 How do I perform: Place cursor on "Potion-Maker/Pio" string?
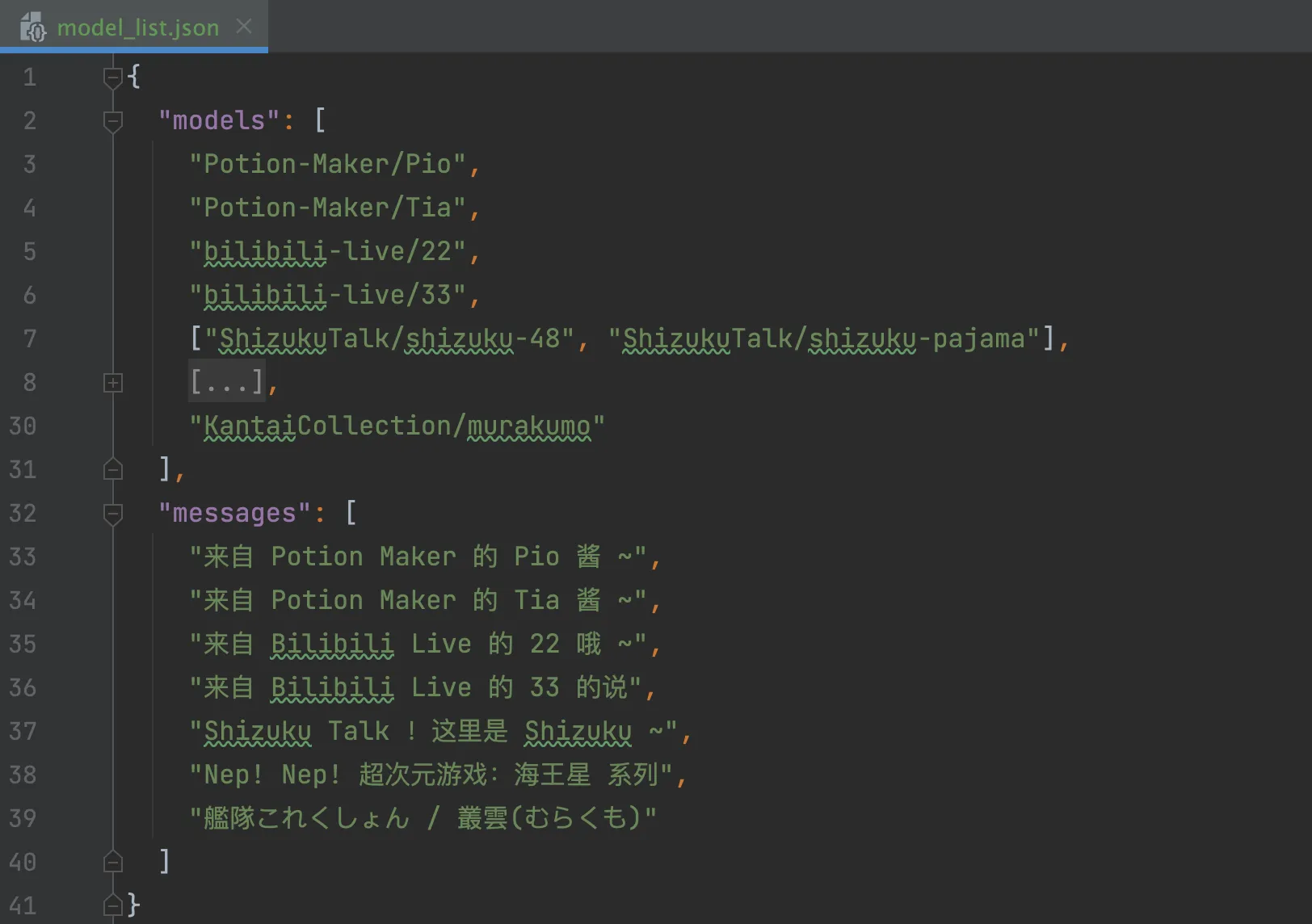327,165
